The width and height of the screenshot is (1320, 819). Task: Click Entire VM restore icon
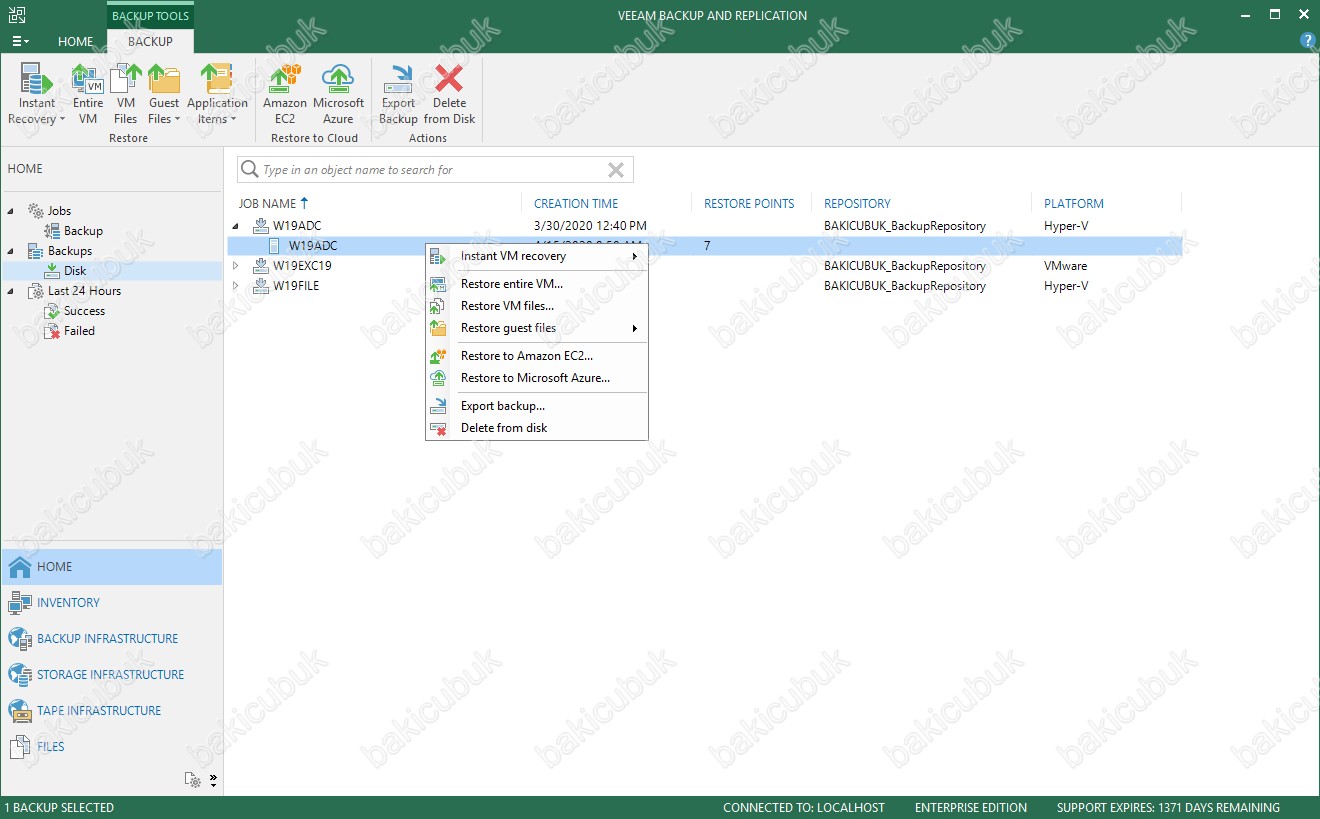tap(88, 94)
